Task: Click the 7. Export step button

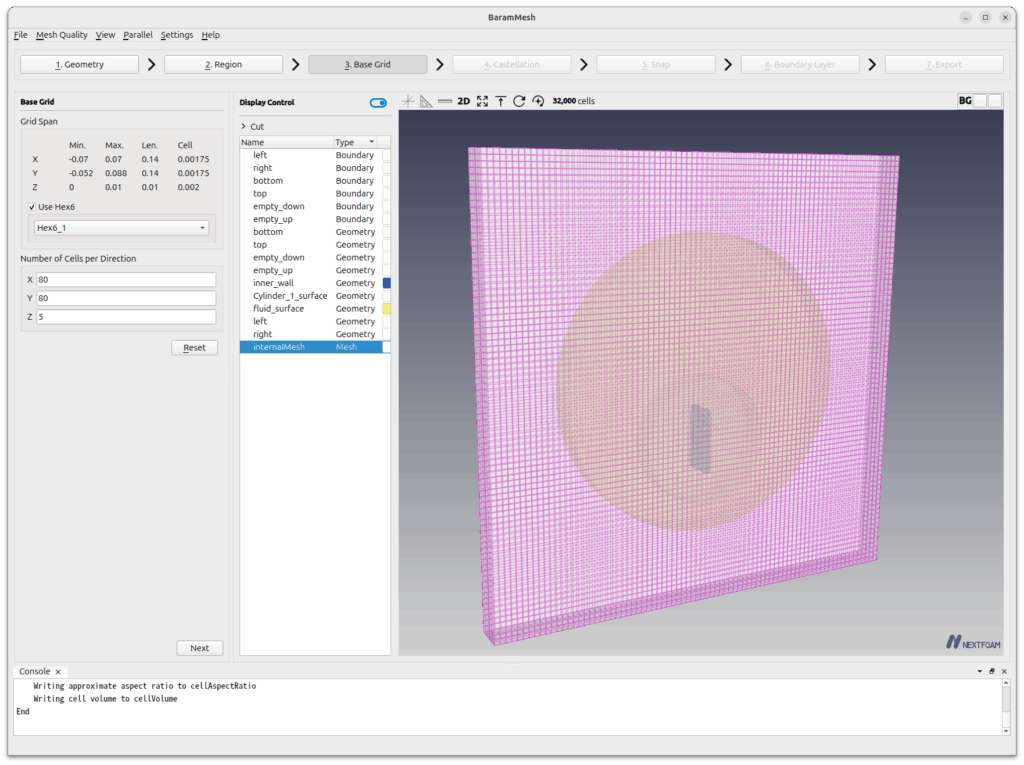Action: [944, 65]
